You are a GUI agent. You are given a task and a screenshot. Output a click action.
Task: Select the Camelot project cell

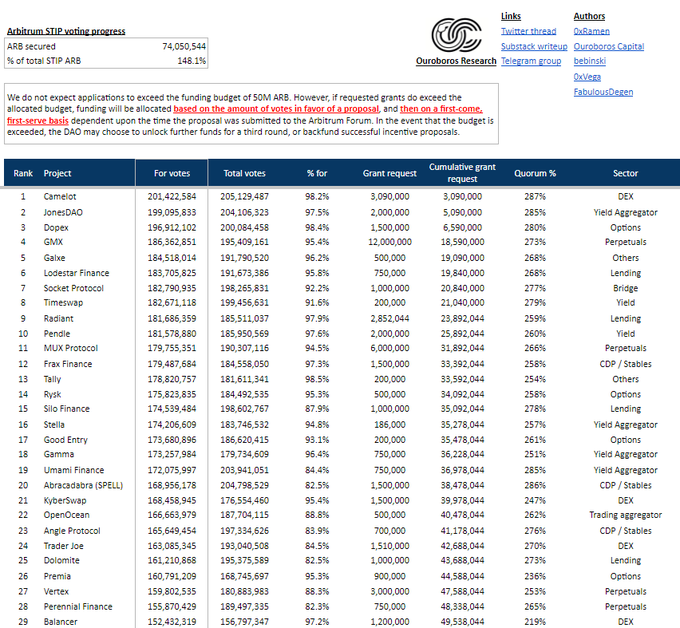click(60, 196)
